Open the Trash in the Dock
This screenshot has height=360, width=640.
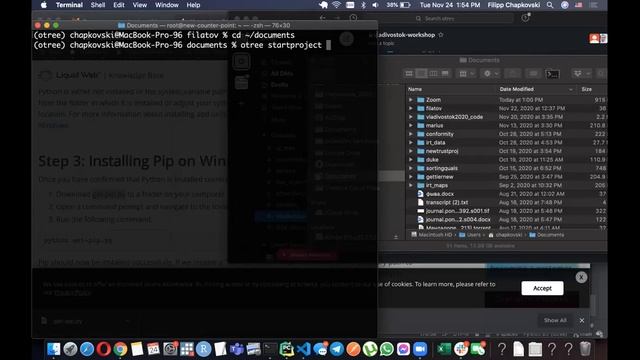(585, 349)
